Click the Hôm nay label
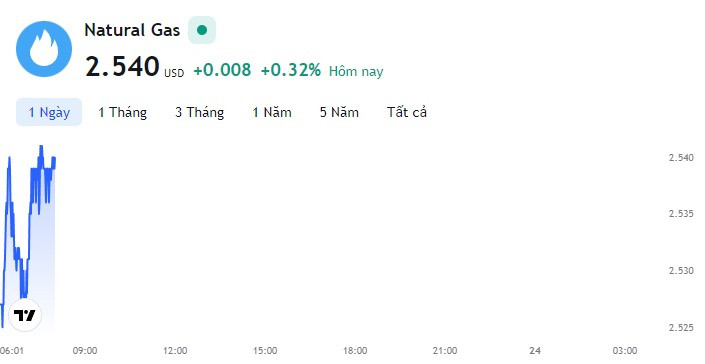Screen dimensions: 705x364 click(356, 71)
